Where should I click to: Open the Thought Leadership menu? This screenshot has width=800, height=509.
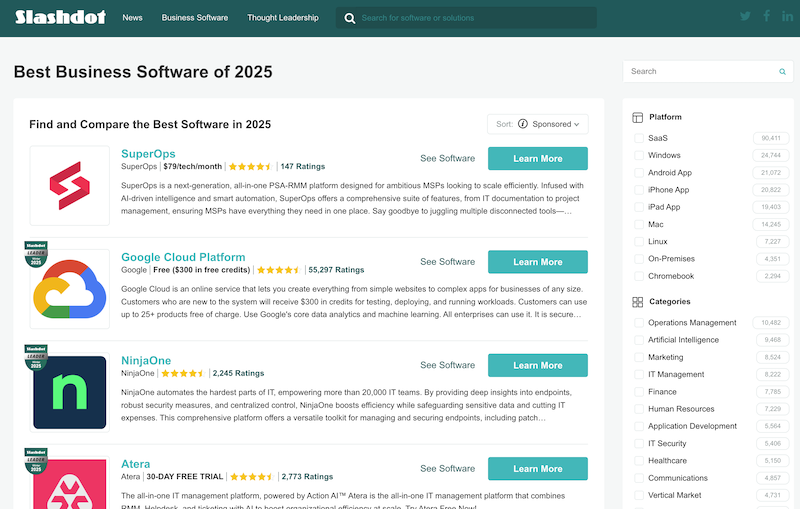pos(283,18)
